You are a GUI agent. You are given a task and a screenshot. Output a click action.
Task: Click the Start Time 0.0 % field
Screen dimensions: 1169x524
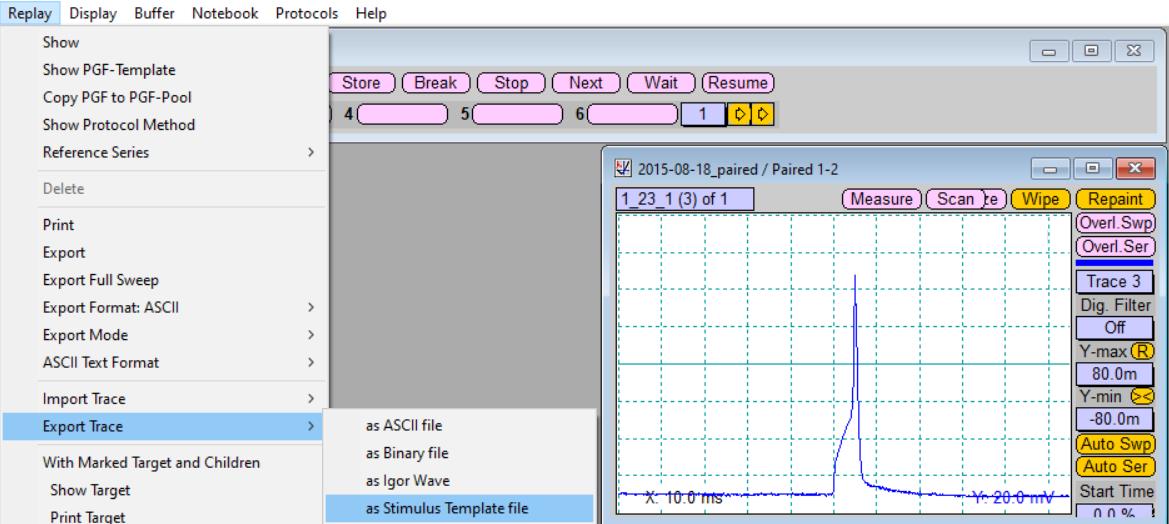pyautogui.click(x=1115, y=513)
